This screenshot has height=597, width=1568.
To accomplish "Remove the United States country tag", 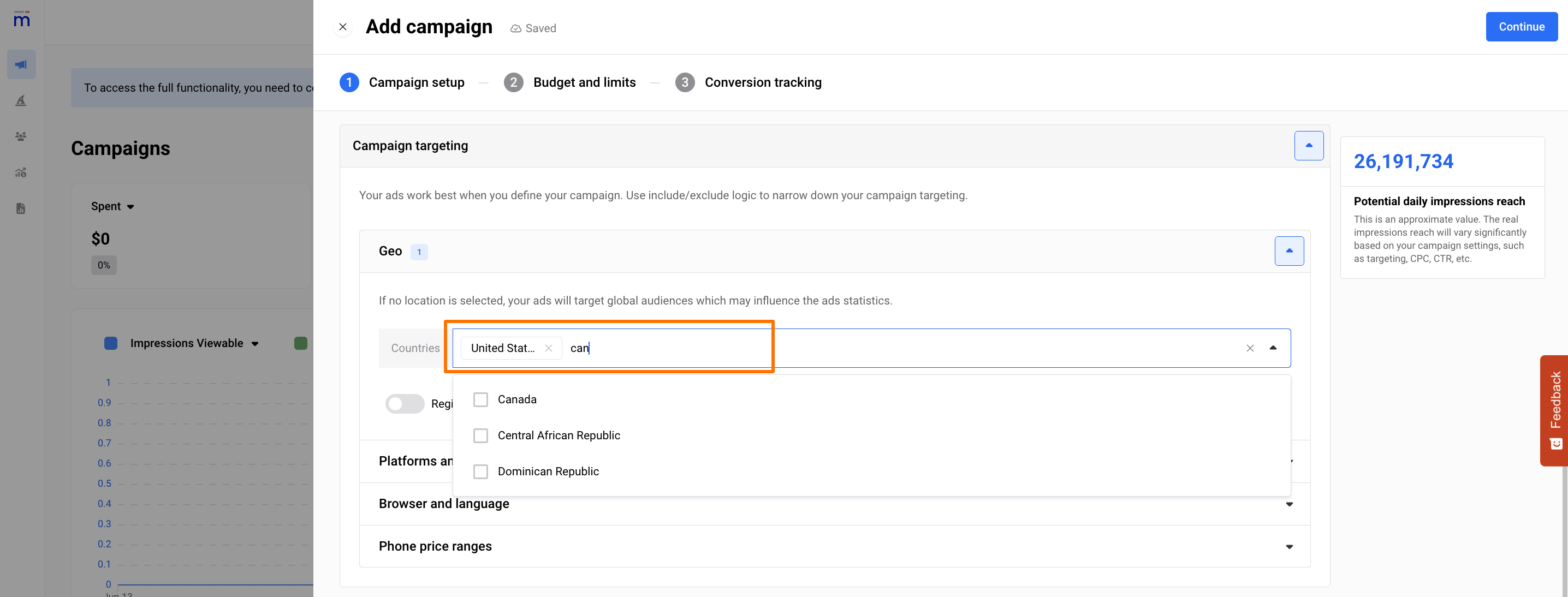I will (x=549, y=348).
